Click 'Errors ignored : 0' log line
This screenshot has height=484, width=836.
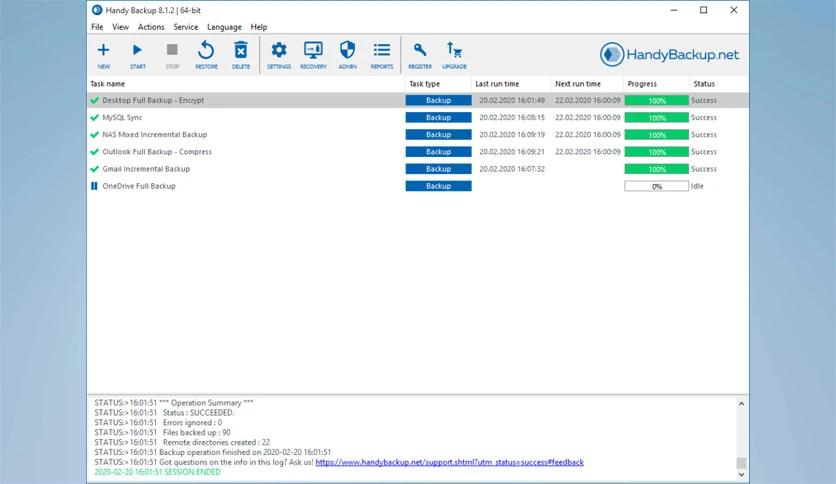point(158,423)
